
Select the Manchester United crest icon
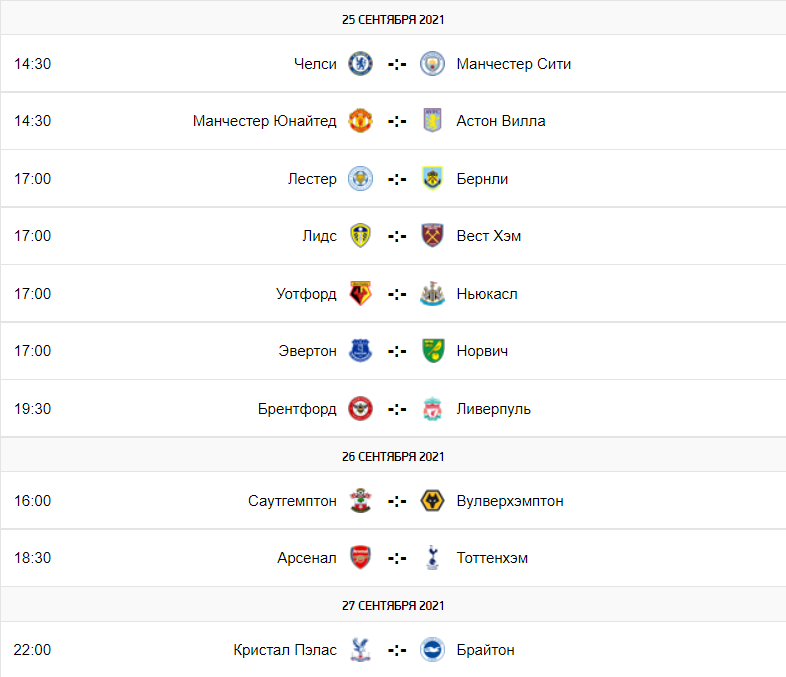[360, 121]
